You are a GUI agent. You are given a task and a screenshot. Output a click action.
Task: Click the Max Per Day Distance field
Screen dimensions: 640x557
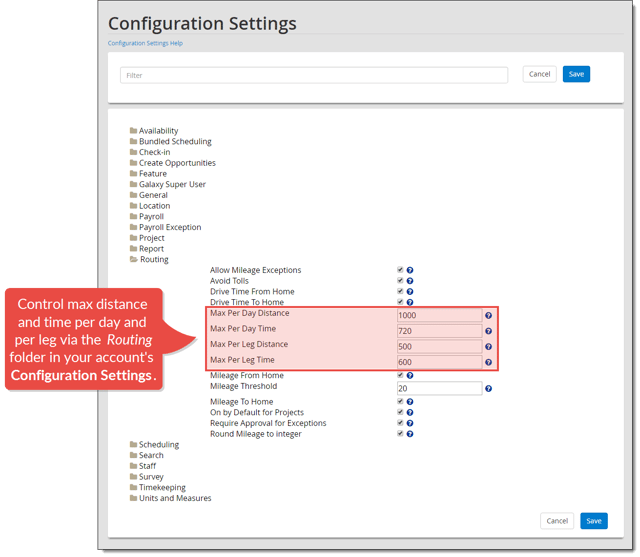(439, 315)
